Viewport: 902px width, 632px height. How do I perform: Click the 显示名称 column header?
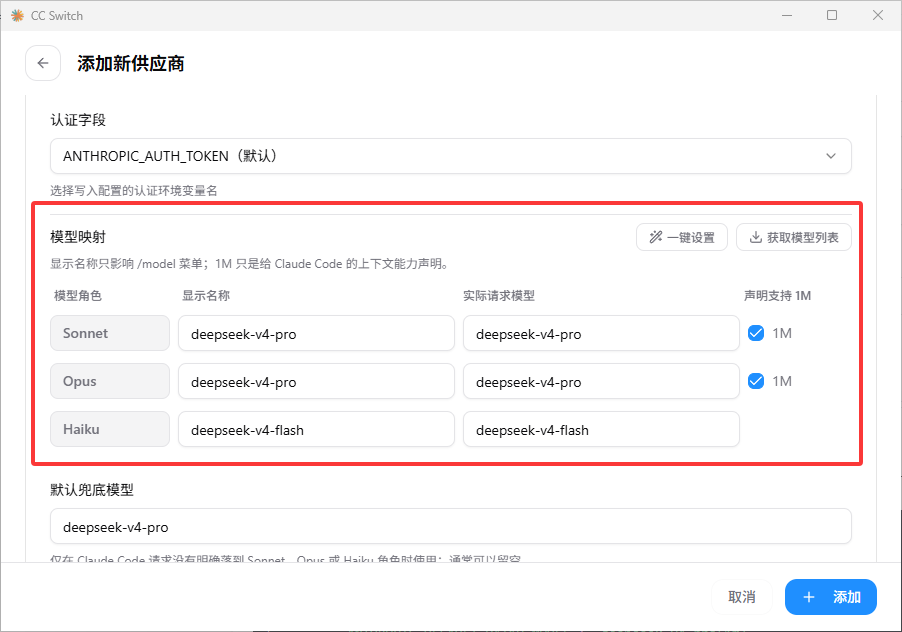[x=206, y=296]
